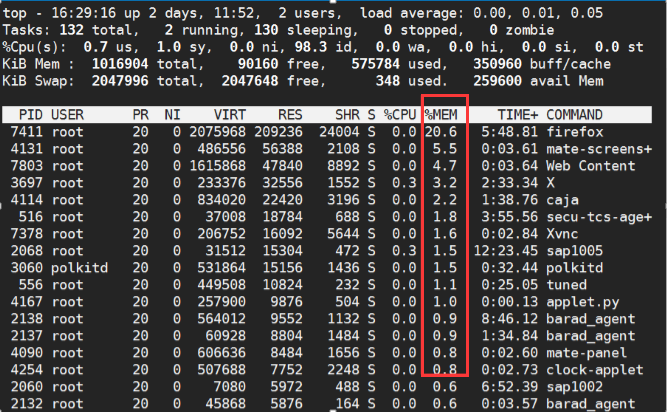Select the sap1002 command
667x412 pixels.
pos(575,387)
